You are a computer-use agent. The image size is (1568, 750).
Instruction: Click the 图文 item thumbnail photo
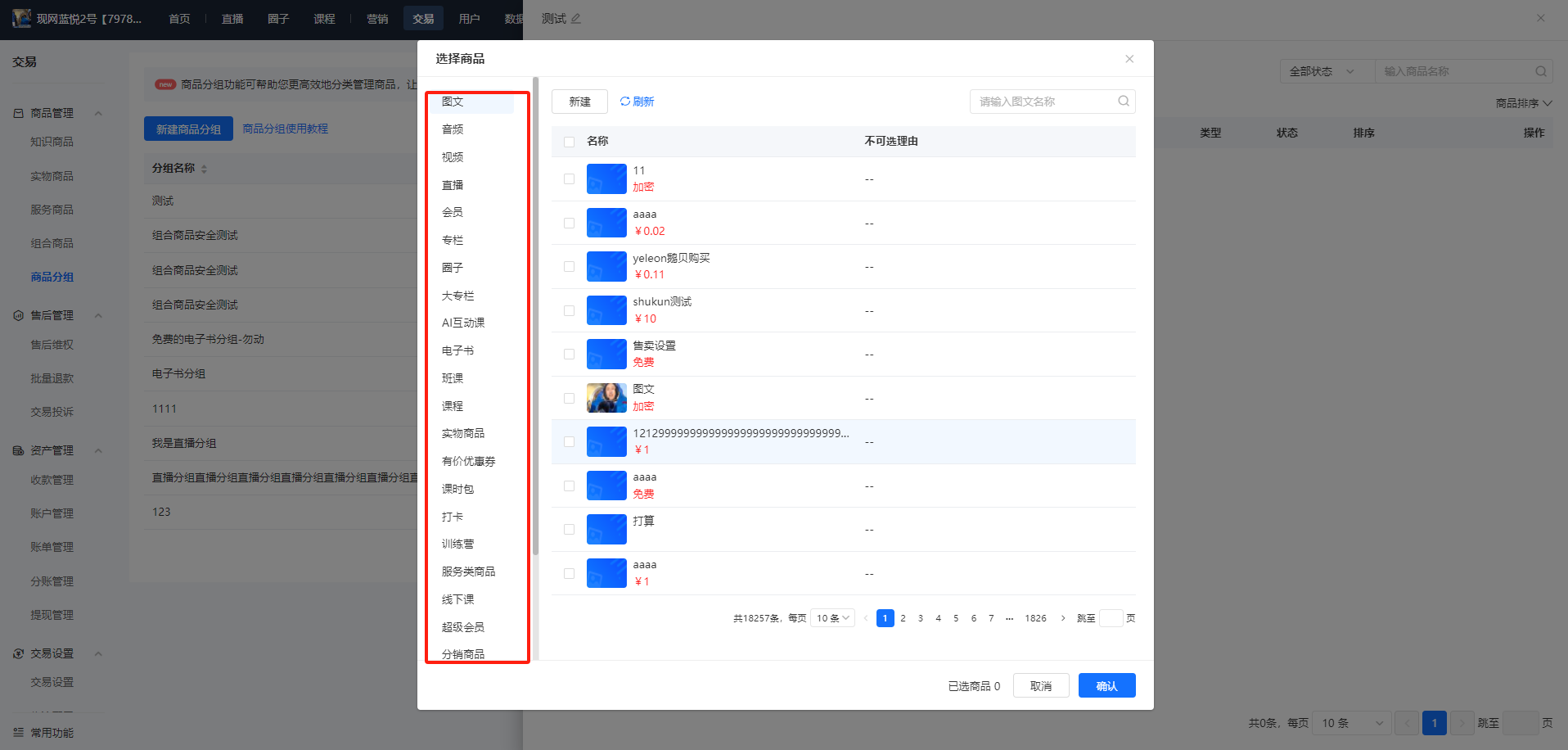coord(606,398)
